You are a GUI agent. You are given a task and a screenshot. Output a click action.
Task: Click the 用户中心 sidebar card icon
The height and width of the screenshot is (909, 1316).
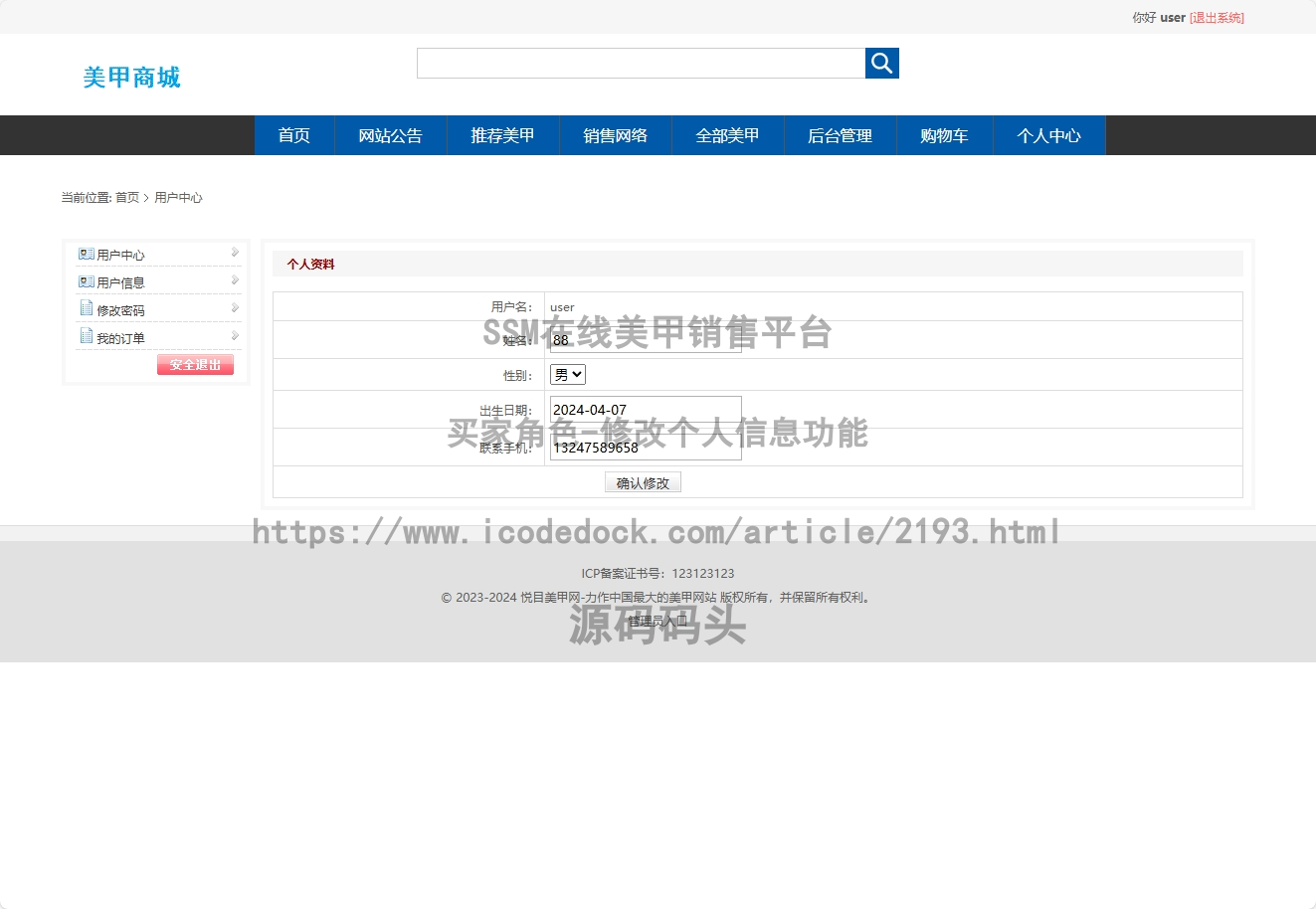87,254
